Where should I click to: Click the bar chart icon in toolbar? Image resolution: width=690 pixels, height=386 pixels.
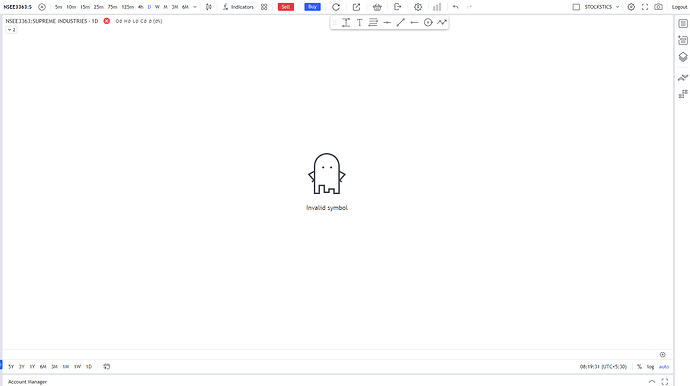pos(437,7)
